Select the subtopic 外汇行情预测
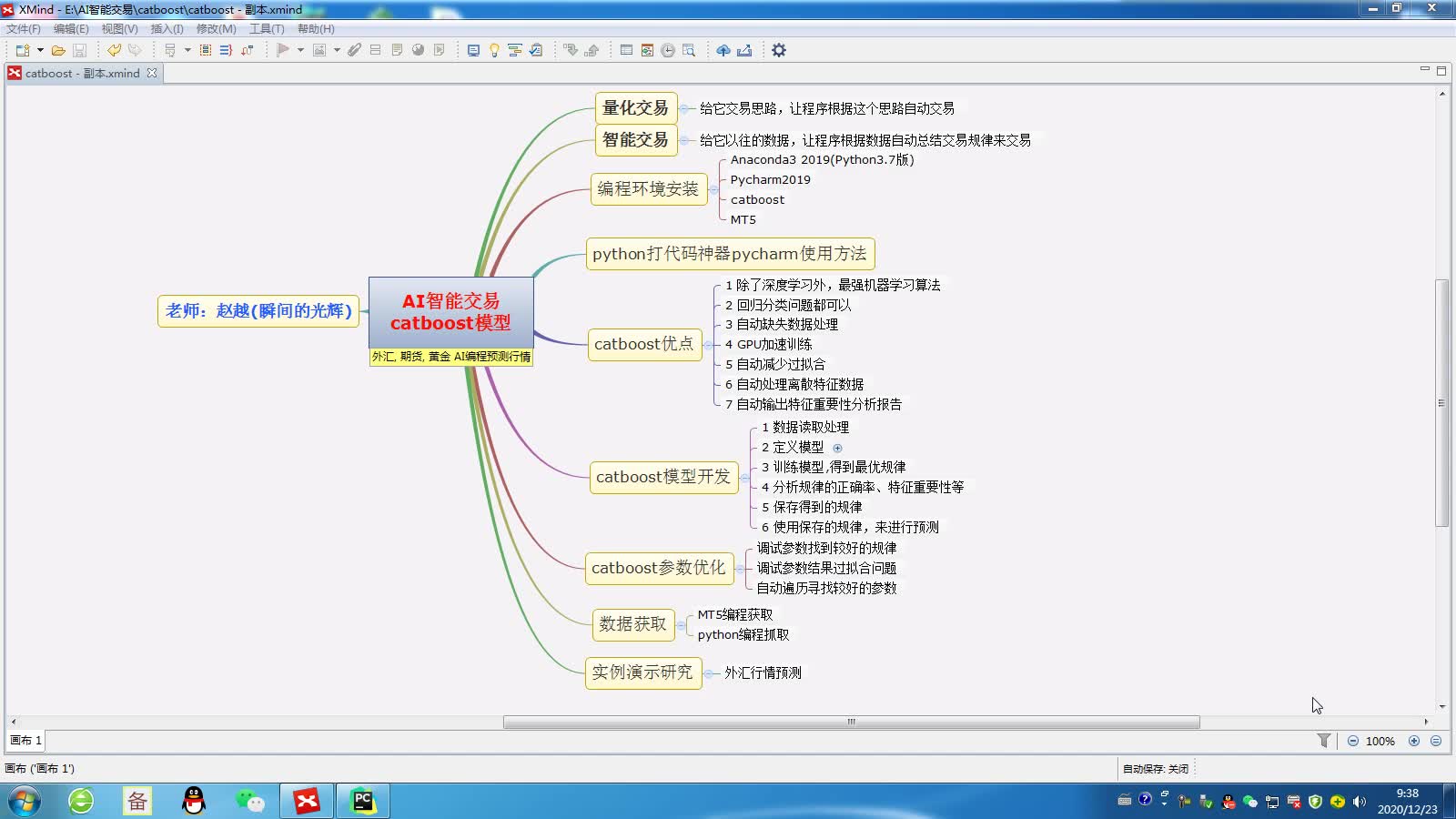This screenshot has height=819, width=1456. point(763,672)
